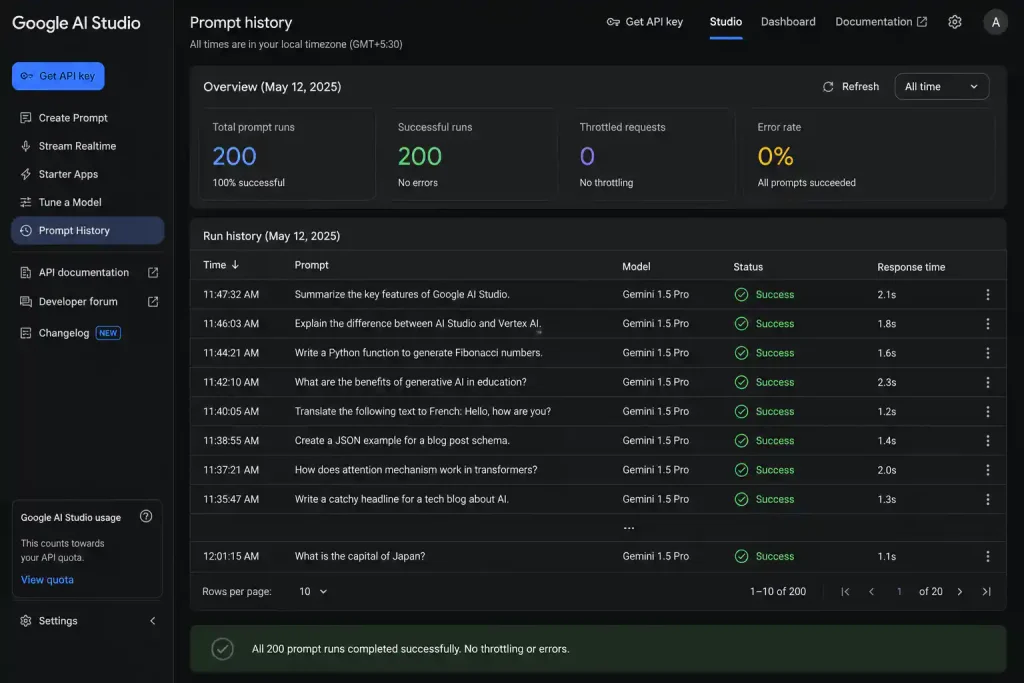
Task: Open the 'What is the capital of Japan?' prompt
Action: tap(359, 556)
